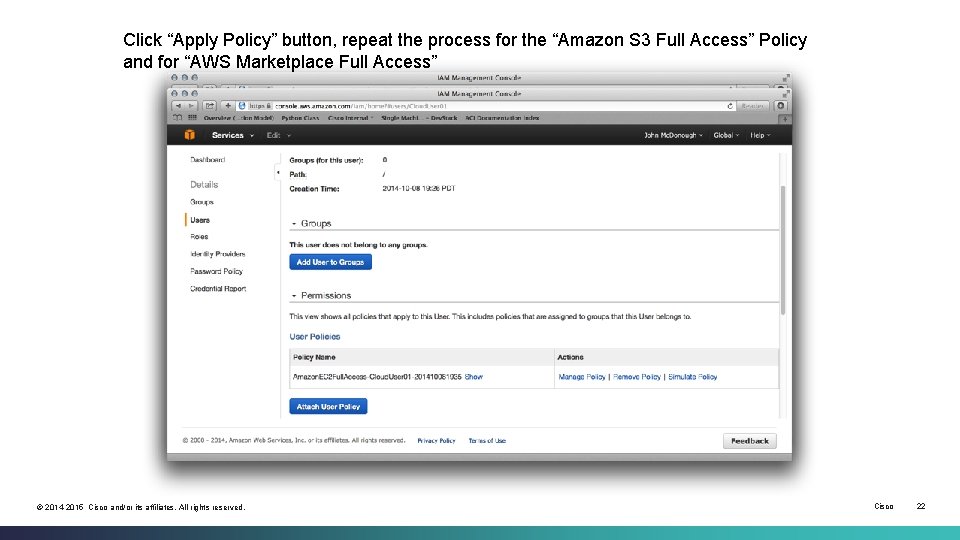Screen dimensions: 960x540
Task: Click Manage Policy link
Action: (x=582, y=377)
